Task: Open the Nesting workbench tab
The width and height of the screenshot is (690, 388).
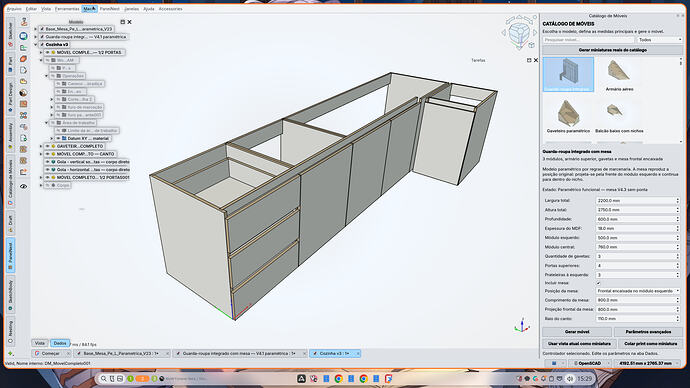Action: click(11, 332)
